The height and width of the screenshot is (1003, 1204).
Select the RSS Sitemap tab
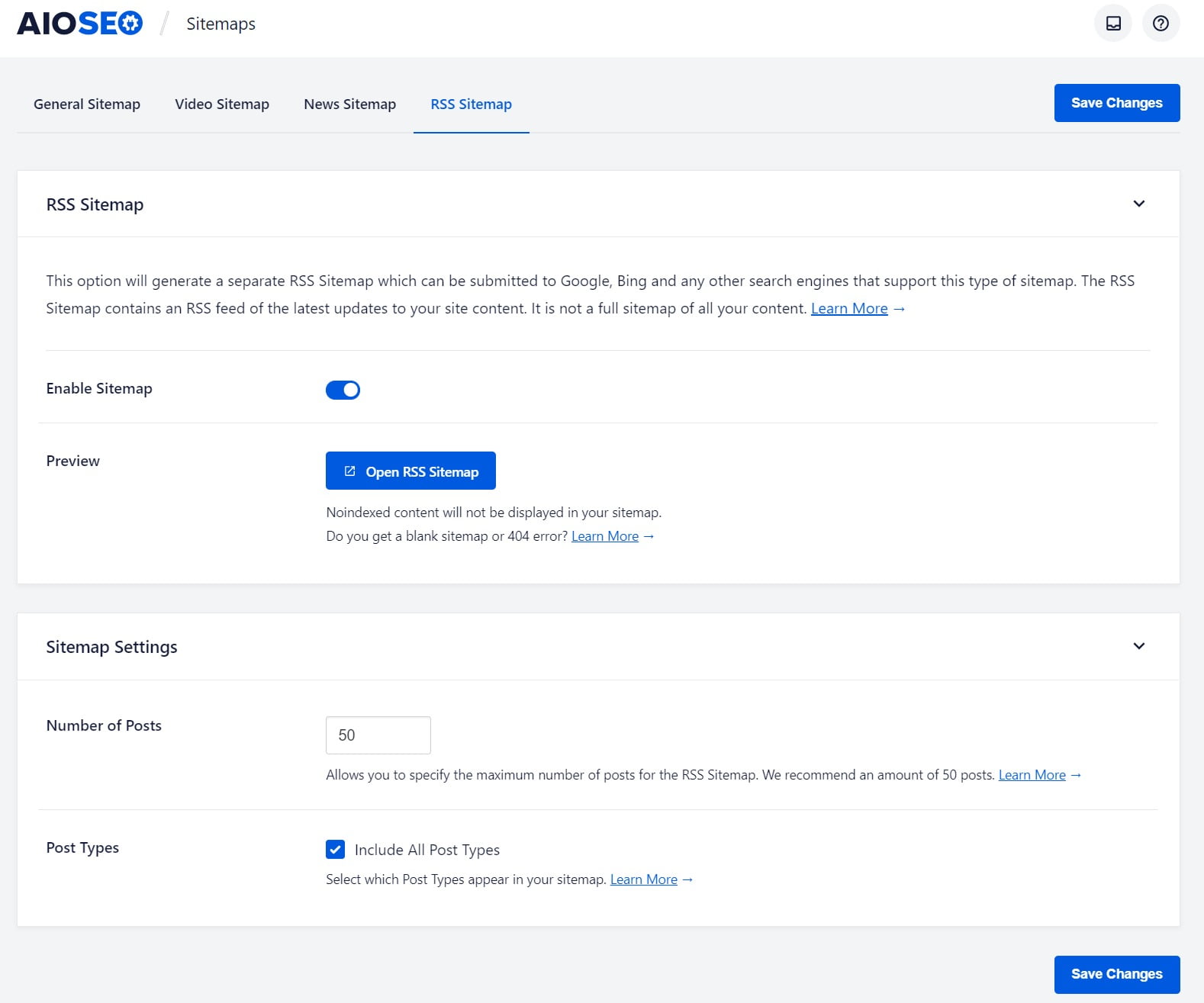[471, 104]
